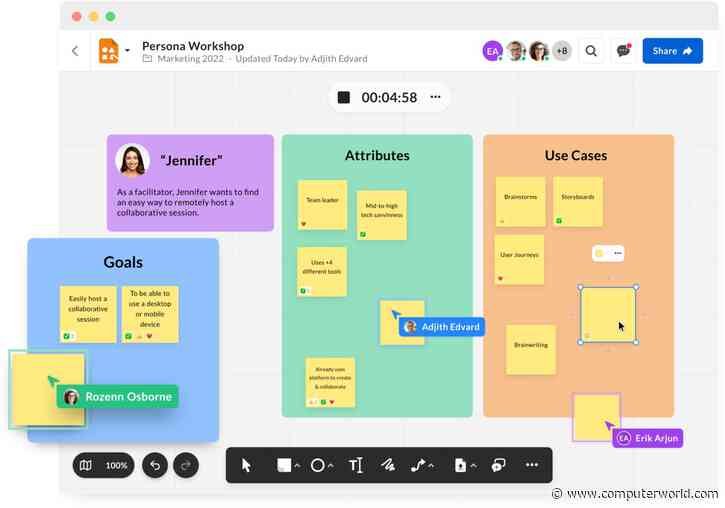Click the Erik Arjun cursor label

(648, 438)
